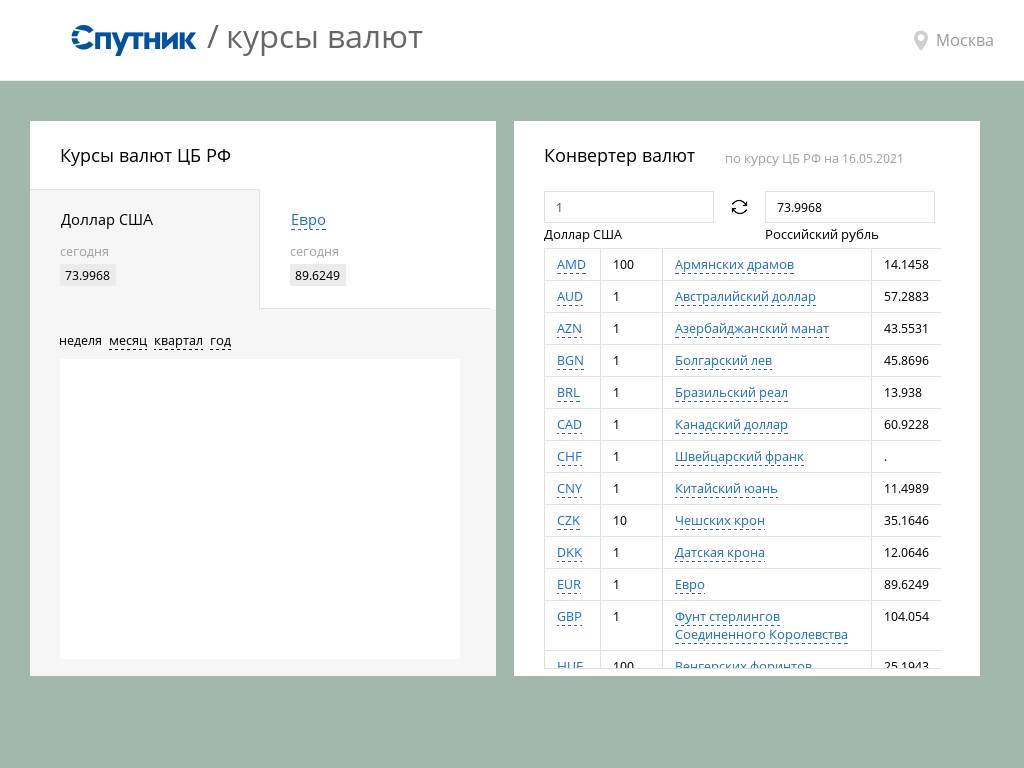Open the Москва city selector

pyautogui.click(x=964, y=41)
